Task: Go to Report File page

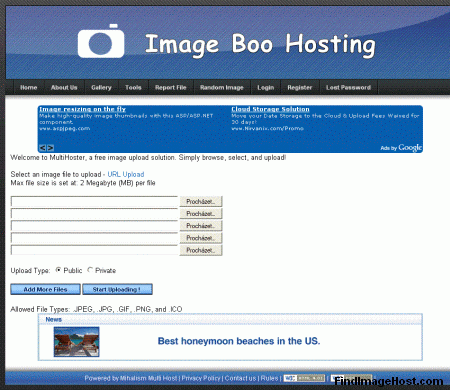Action: click(x=171, y=87)
